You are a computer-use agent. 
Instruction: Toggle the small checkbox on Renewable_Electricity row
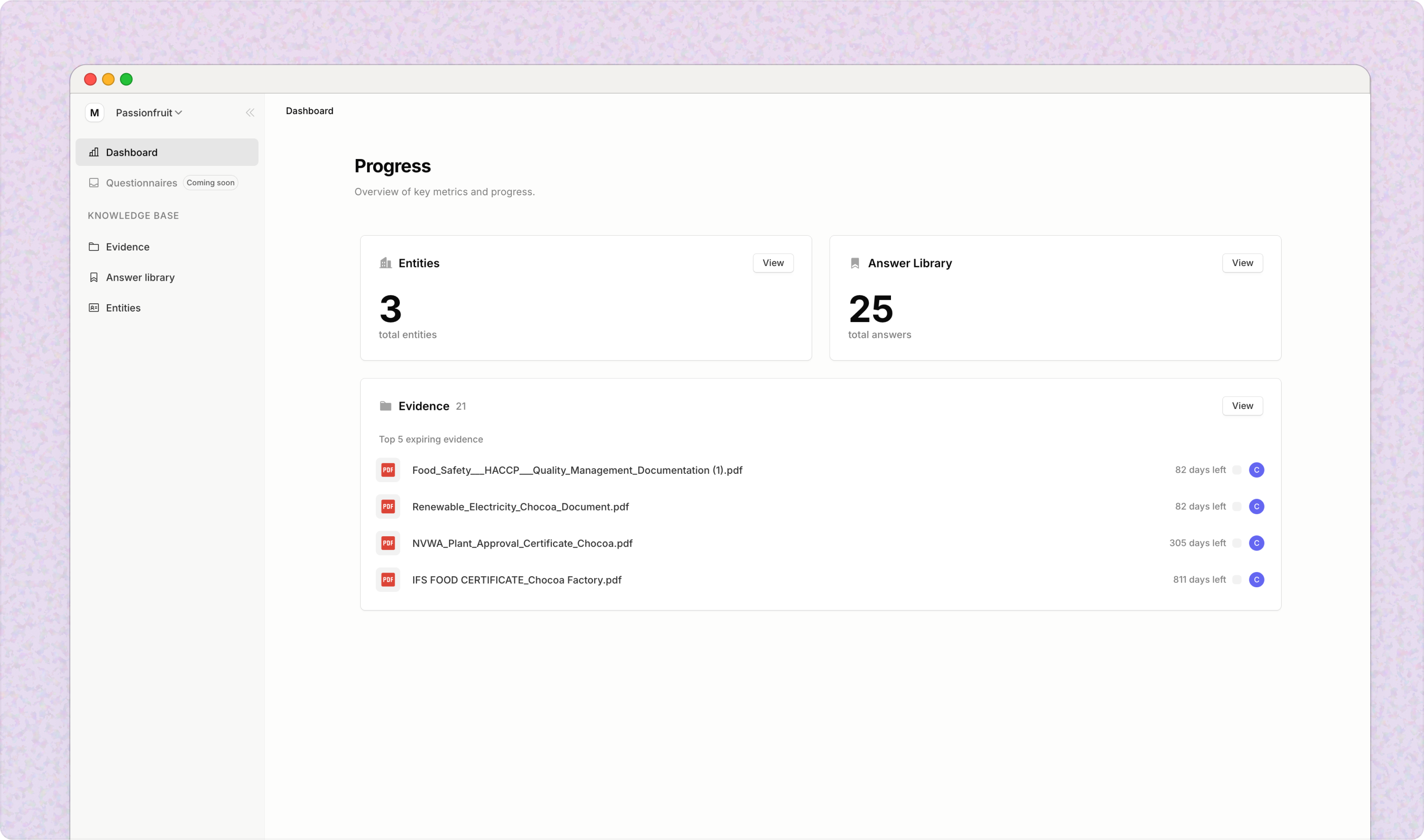coord(1237,506)
